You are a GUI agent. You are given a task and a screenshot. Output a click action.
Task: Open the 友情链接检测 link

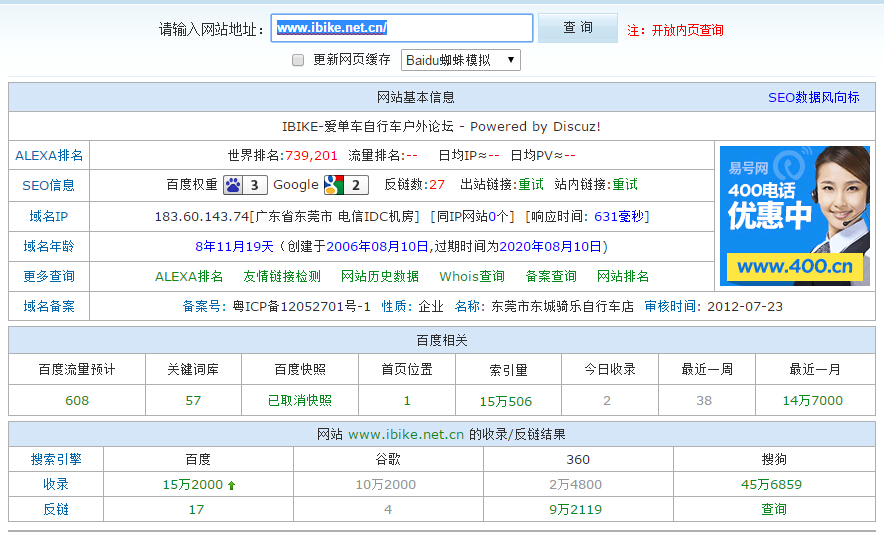282,276
